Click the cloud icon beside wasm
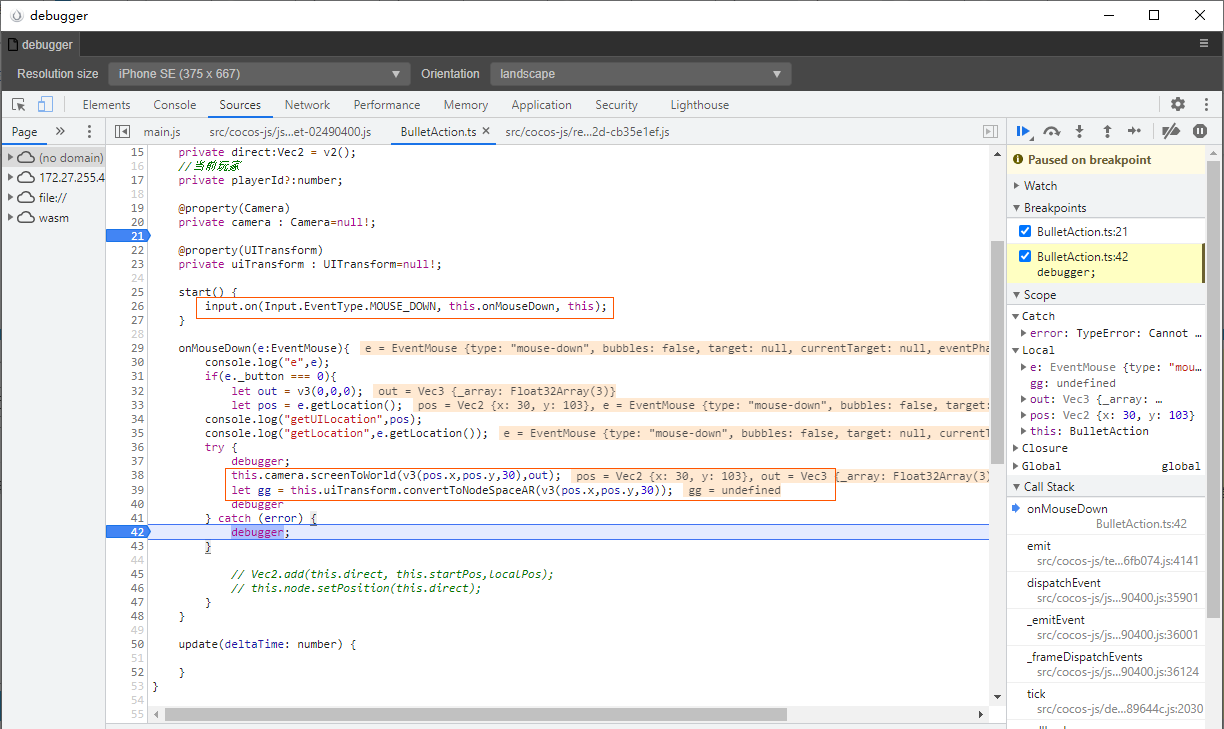 (x=27, y=218)
